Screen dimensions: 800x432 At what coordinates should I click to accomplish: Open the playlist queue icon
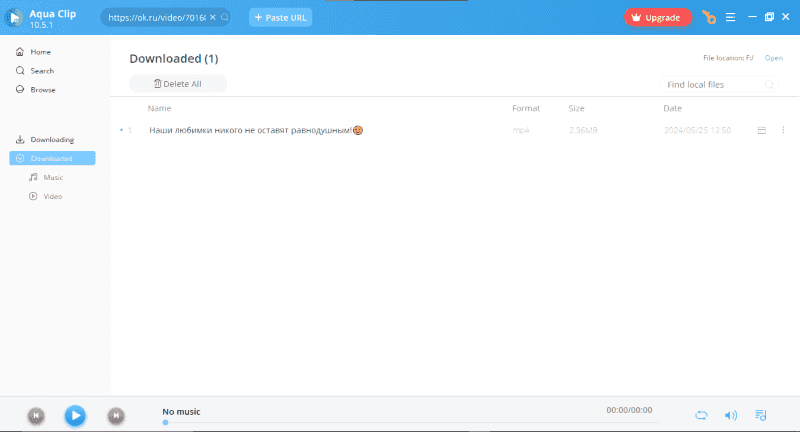tap(761, 415)
